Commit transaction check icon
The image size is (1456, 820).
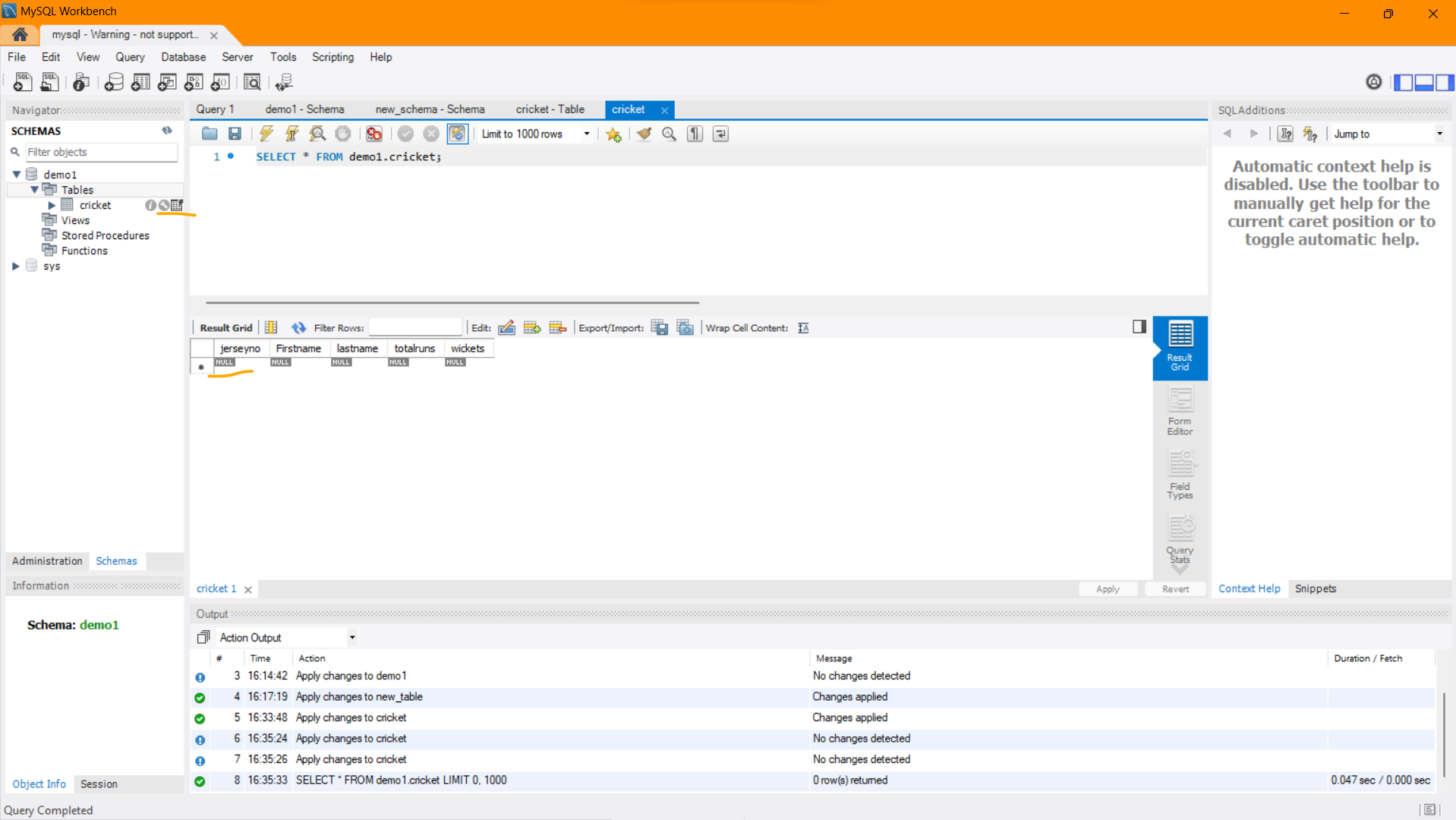(x=405, y=134)
